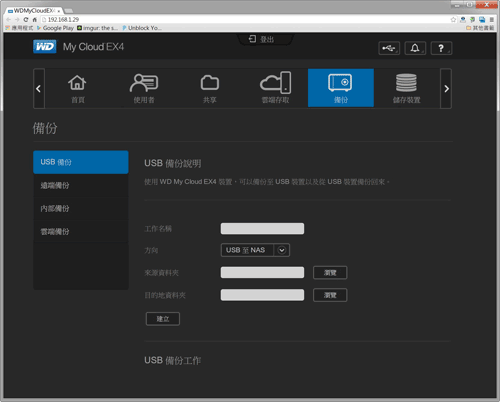Open the Unblock Yo... bookmark
This screenshot has height=402, width=500.
point(142,28)
